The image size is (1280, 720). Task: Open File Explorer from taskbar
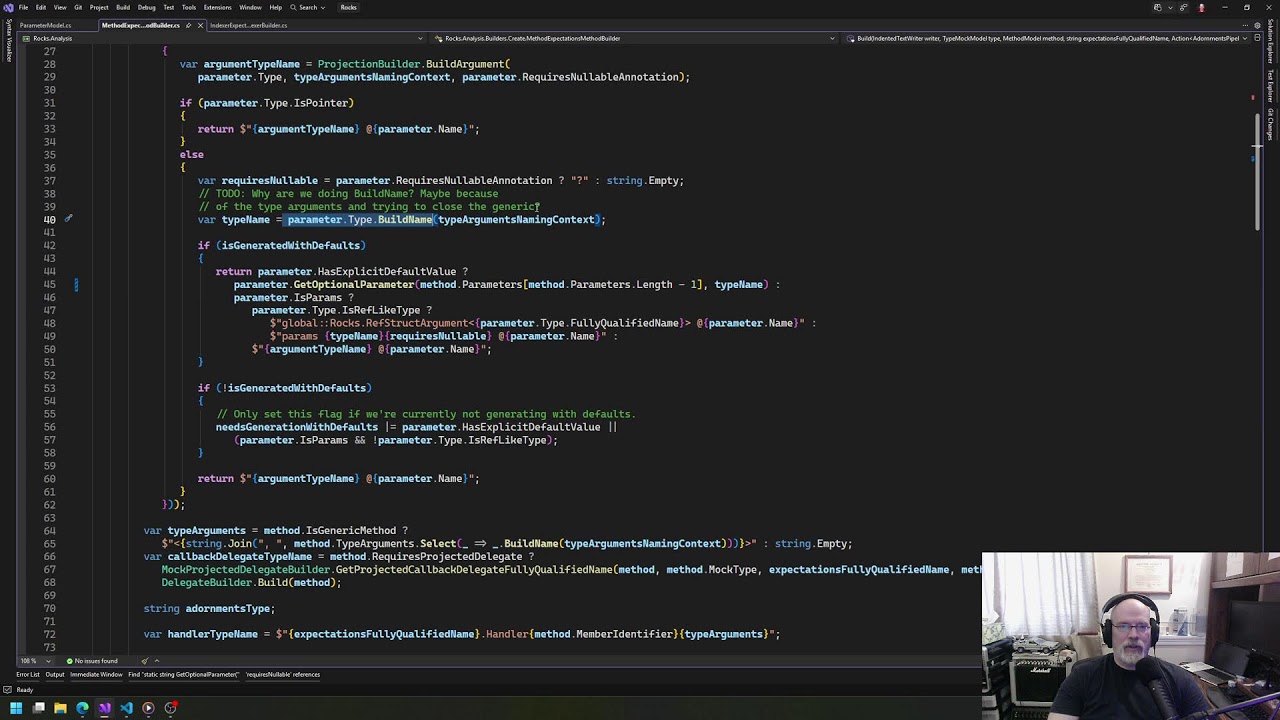click(60, 708)
